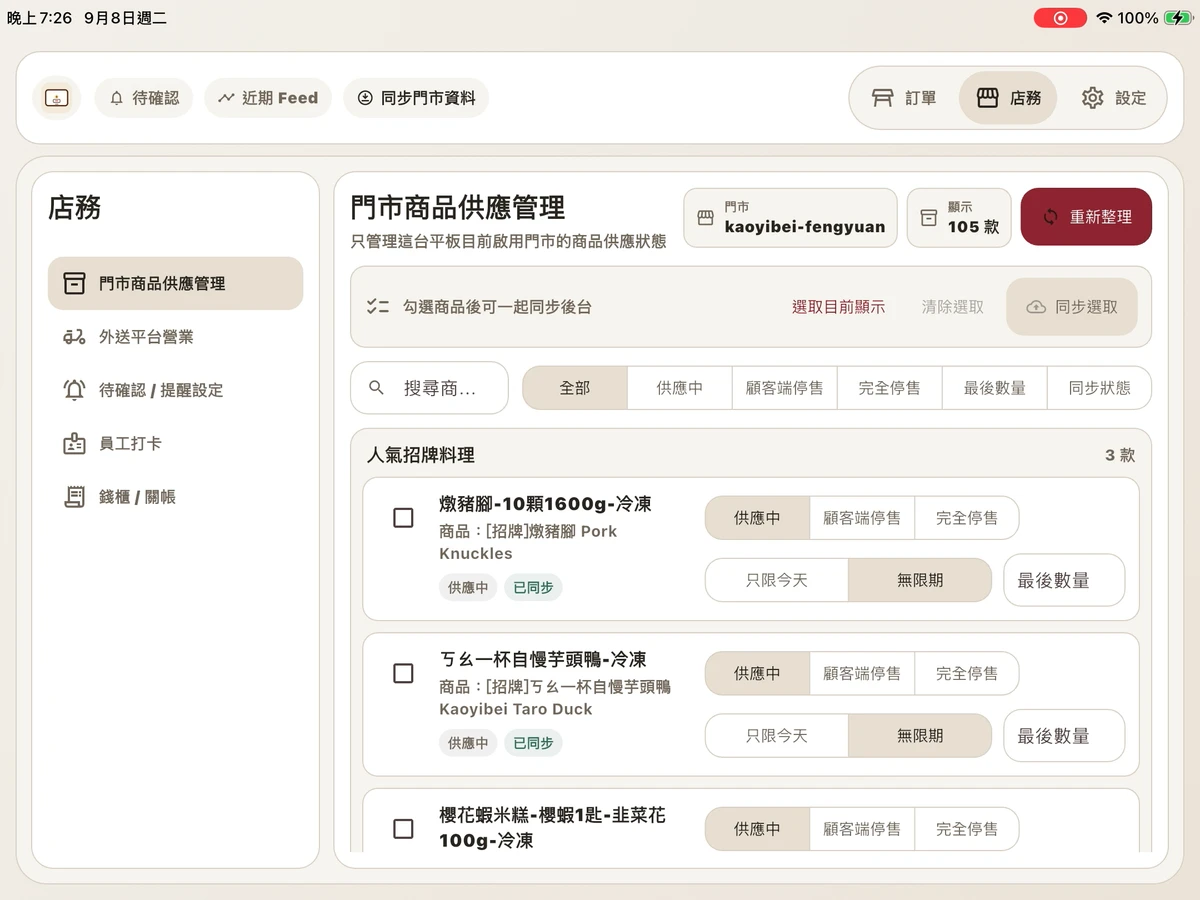
Task: Click the 已同步 badge on 燉豬腳
Action: (x=533, y=588)
